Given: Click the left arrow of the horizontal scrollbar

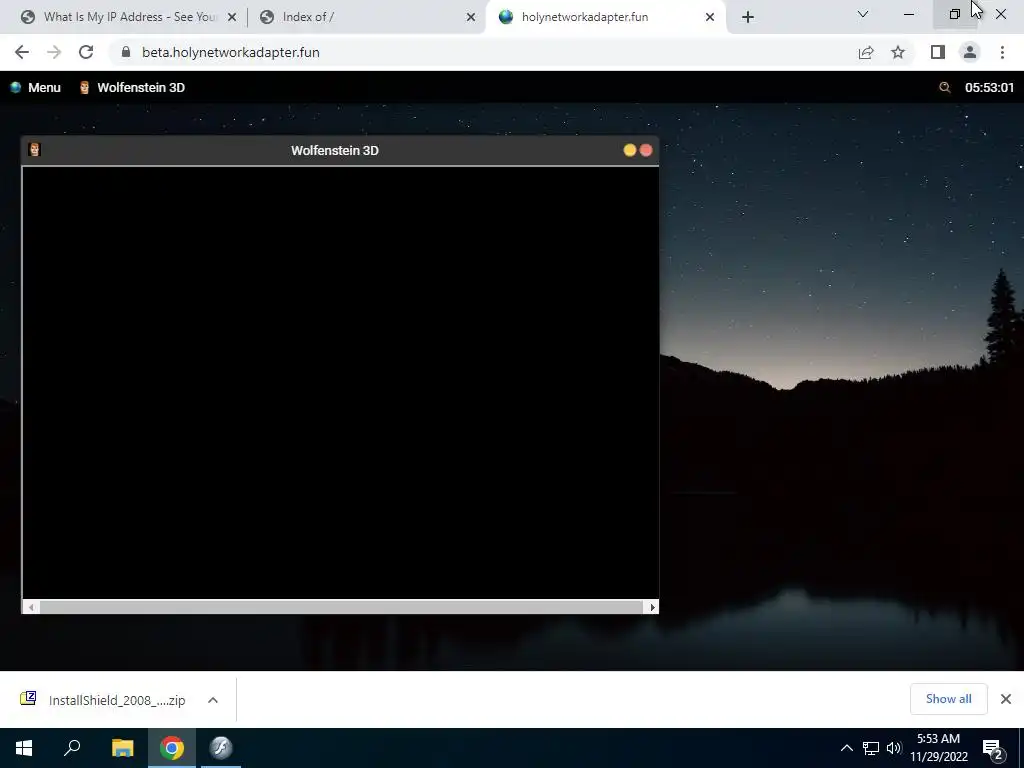Looking at the screenshot, I should click(31, 607).
